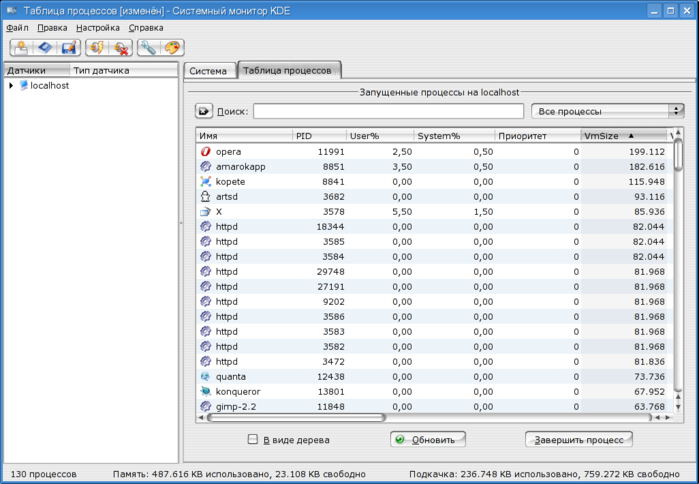Image resolution: width=699 pixels, height=484 pixels.
Task: Open the Файл menu
Action: point(17,28)
